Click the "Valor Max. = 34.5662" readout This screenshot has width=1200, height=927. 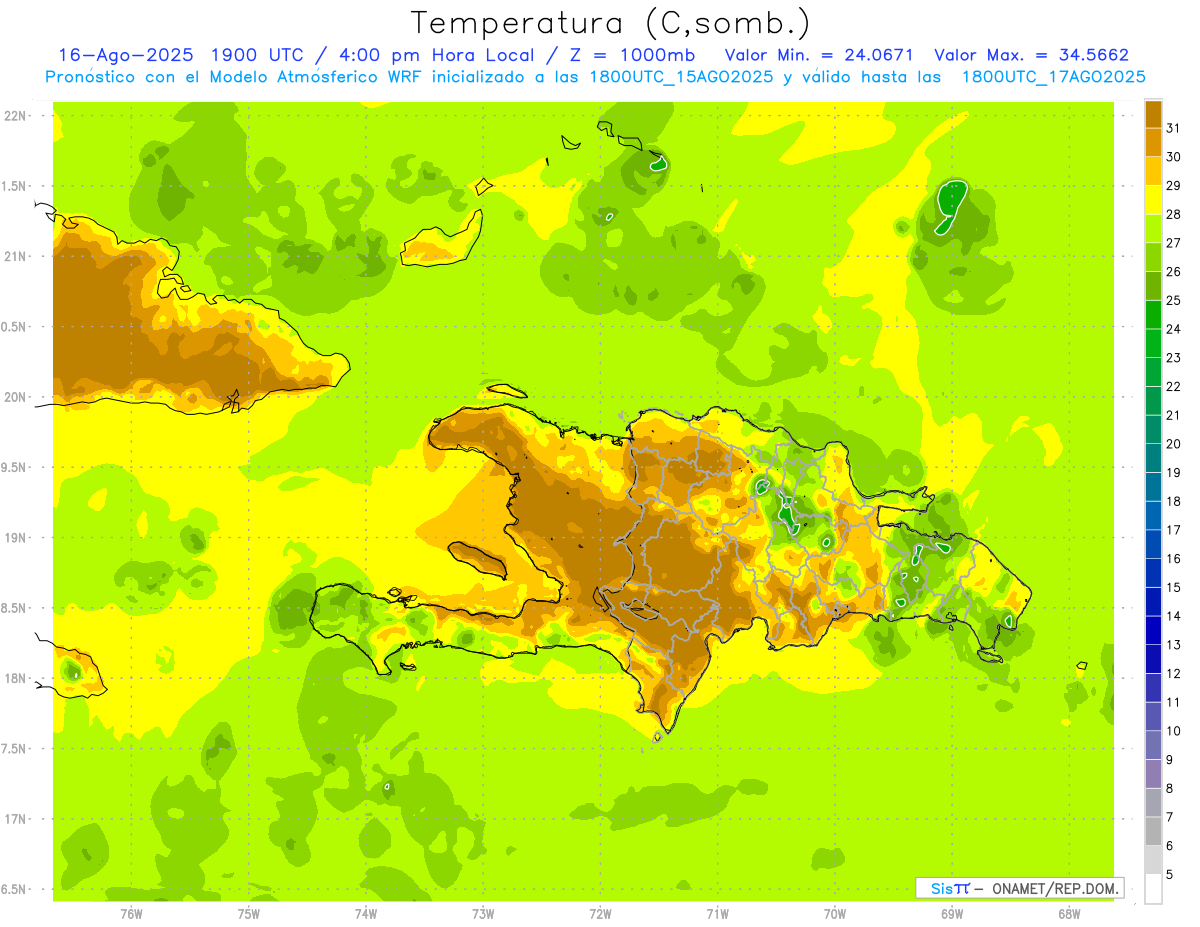1031,55
